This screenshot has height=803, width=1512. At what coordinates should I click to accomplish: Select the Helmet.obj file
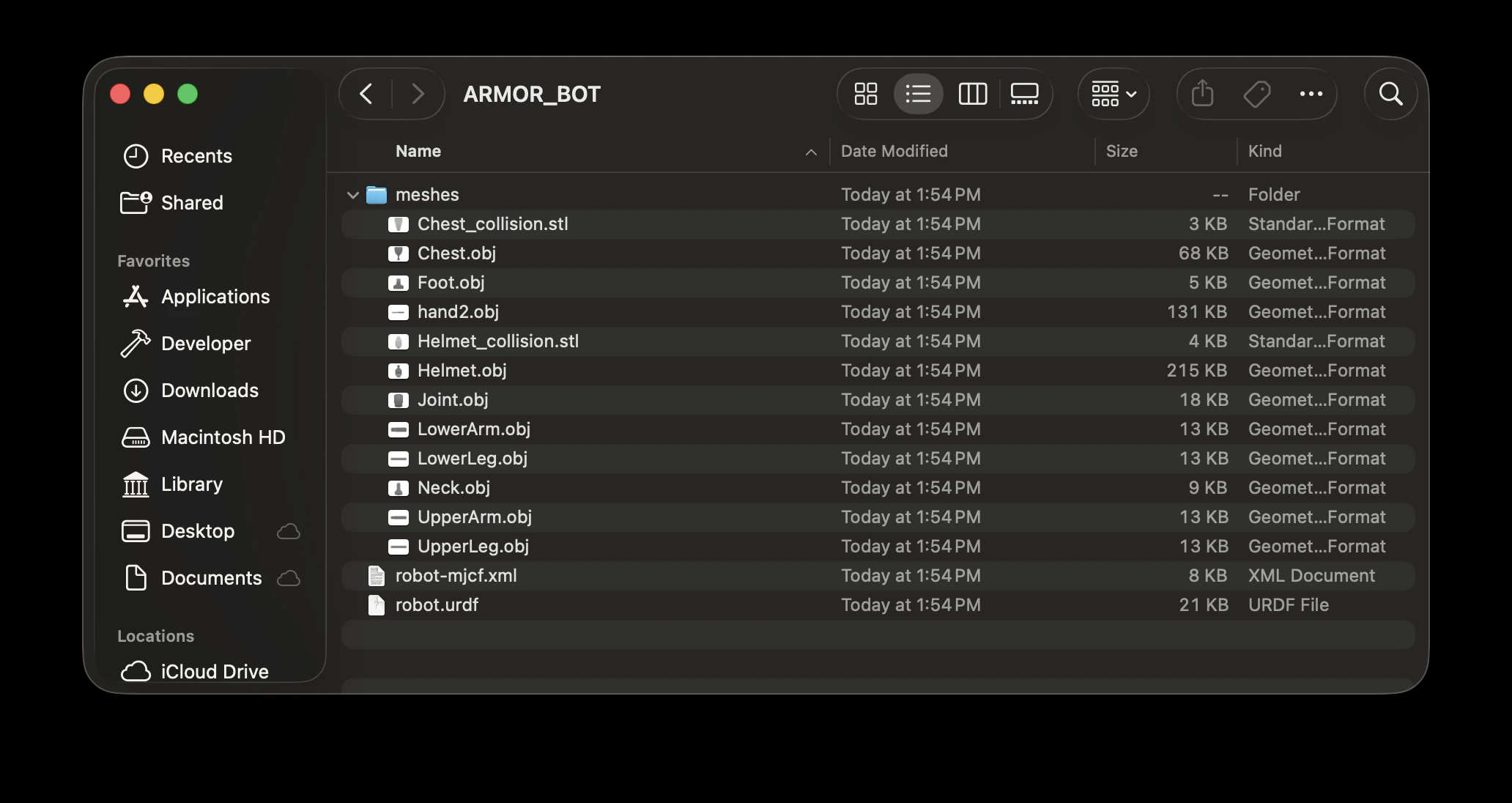[x=878, y=371]
